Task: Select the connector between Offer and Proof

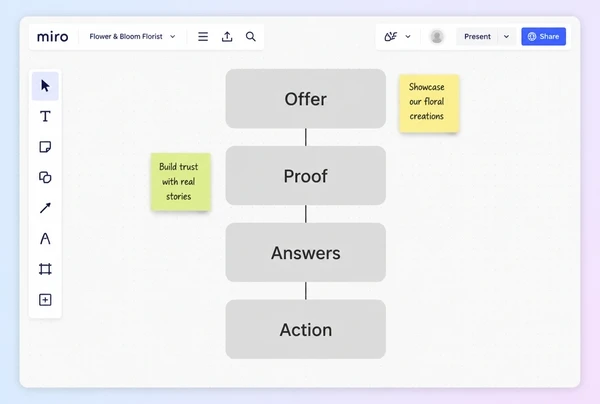Action: pyautogui.click(x=306, y=137)
